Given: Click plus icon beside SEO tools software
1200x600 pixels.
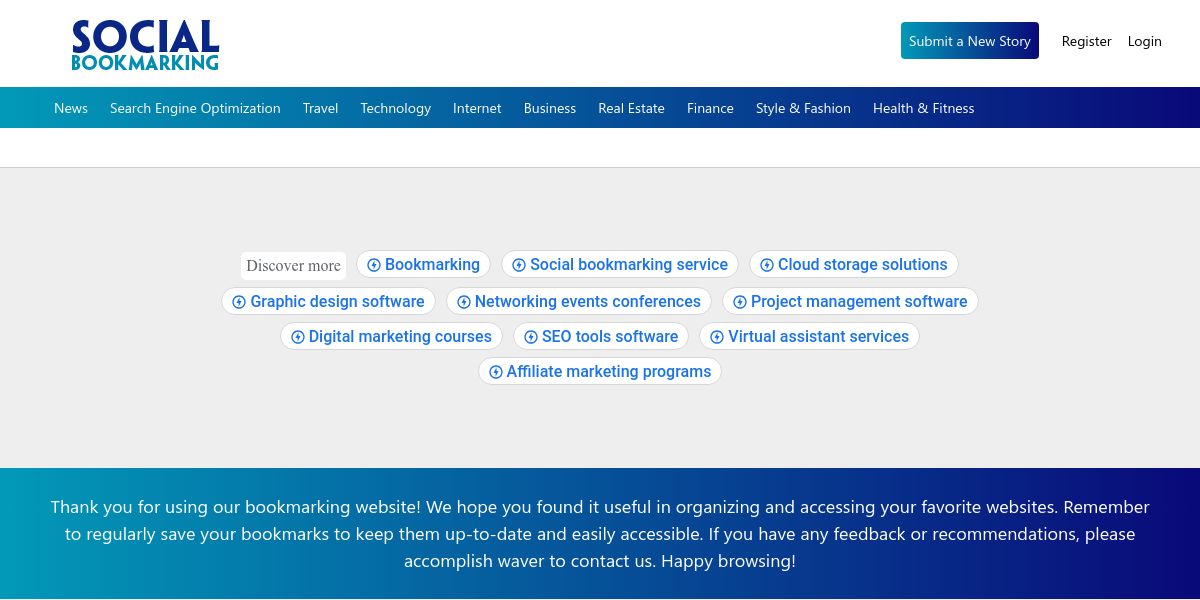Looking at the screenshot, I should point(531,337).
